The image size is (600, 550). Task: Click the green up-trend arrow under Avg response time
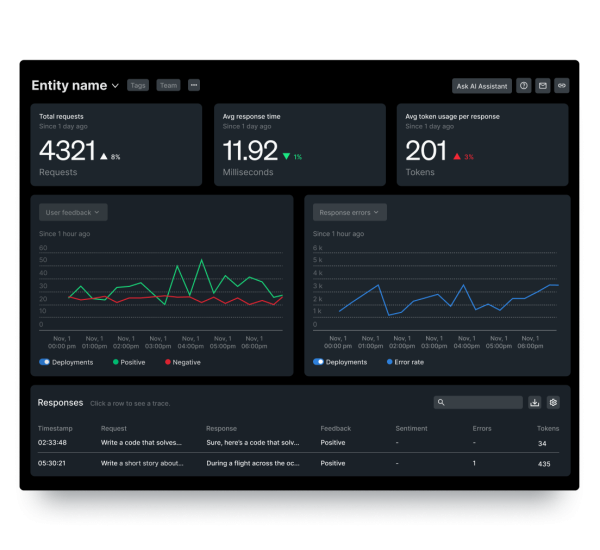pyautogui.click(x=286, y=156)
